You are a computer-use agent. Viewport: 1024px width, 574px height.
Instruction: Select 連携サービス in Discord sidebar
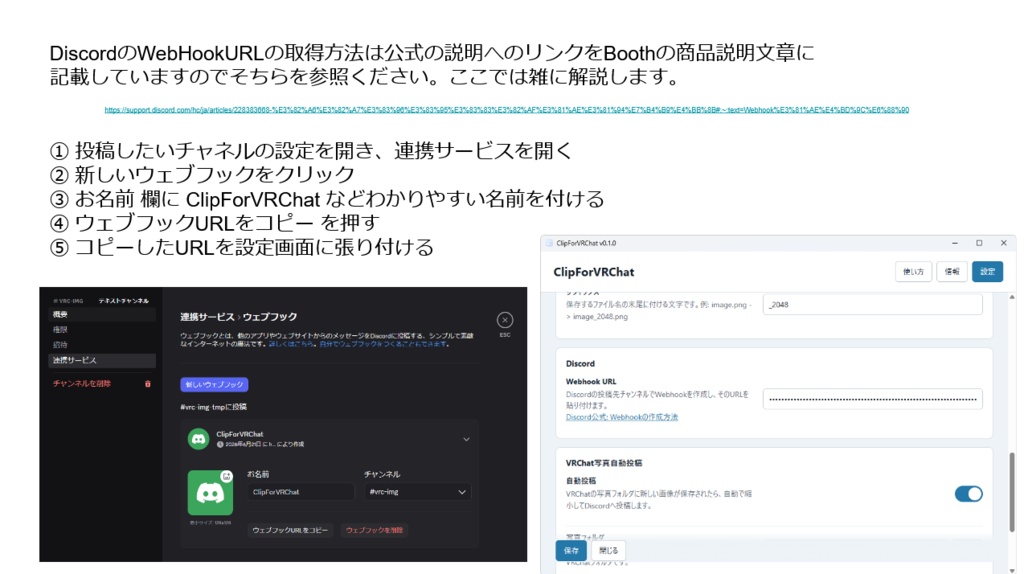[103, 360]
